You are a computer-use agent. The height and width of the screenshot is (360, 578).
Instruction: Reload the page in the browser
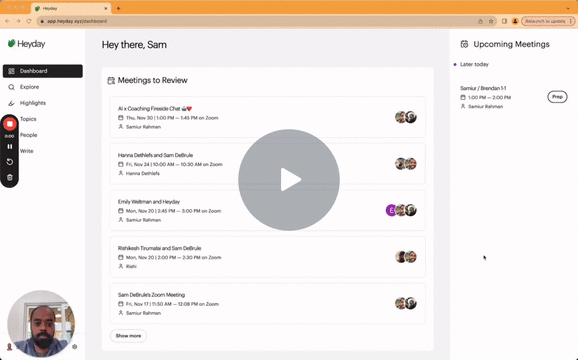click(29, 21)
